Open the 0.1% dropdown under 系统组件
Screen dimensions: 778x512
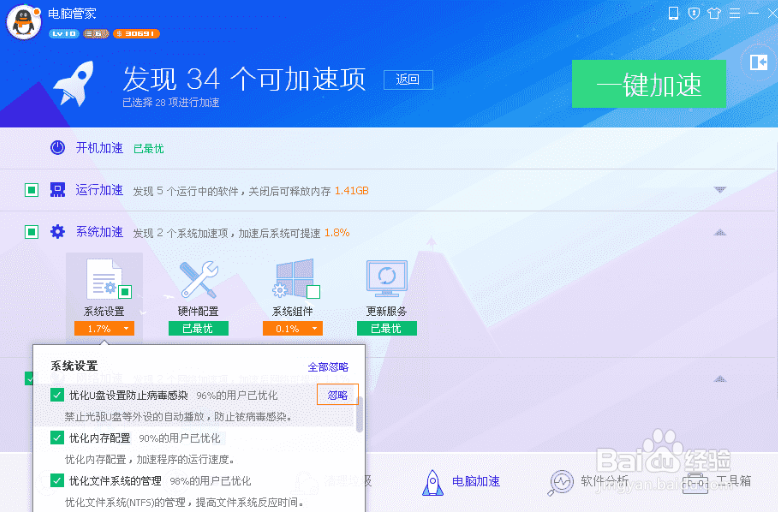coord(293,328)
